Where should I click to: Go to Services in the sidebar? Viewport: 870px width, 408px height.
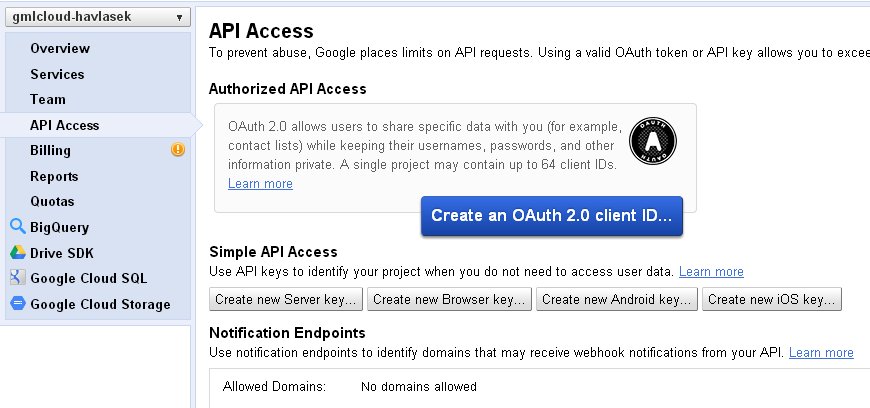point(57,74)
